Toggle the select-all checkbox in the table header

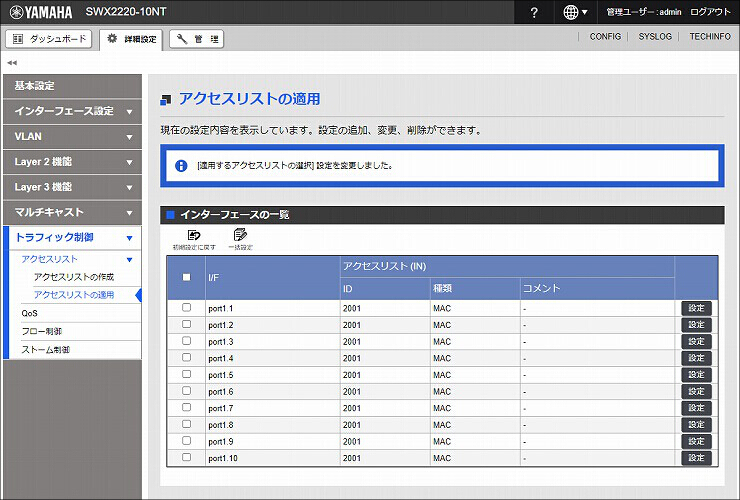[186, 277]
